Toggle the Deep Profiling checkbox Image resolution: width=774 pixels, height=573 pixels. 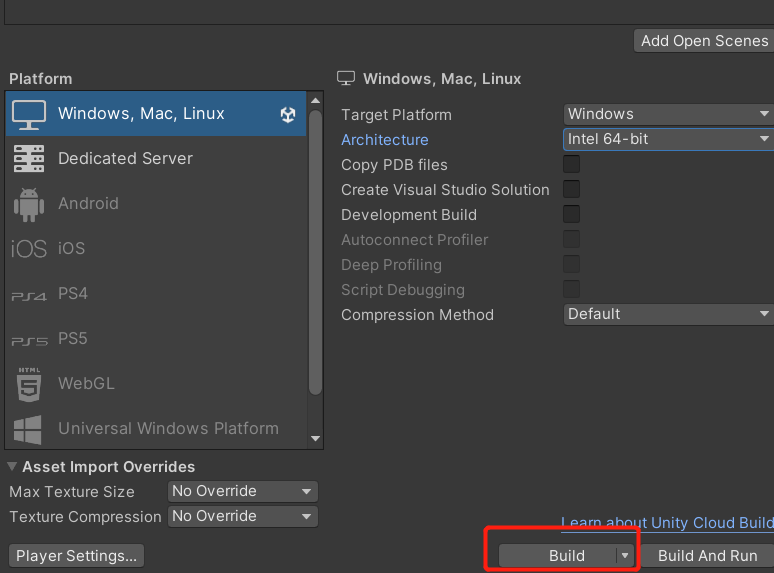tap(572, 264)
